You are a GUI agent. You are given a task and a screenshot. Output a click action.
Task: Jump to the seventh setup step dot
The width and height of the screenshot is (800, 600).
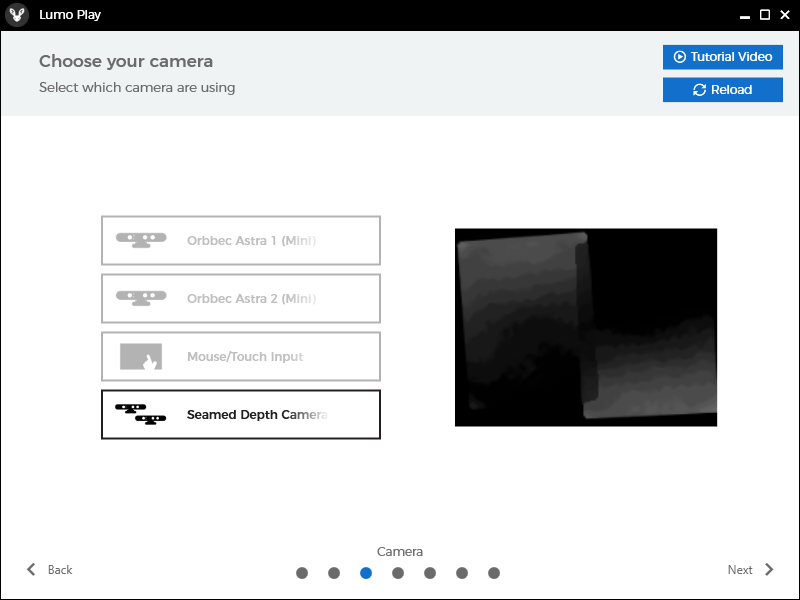pos(494,573)
